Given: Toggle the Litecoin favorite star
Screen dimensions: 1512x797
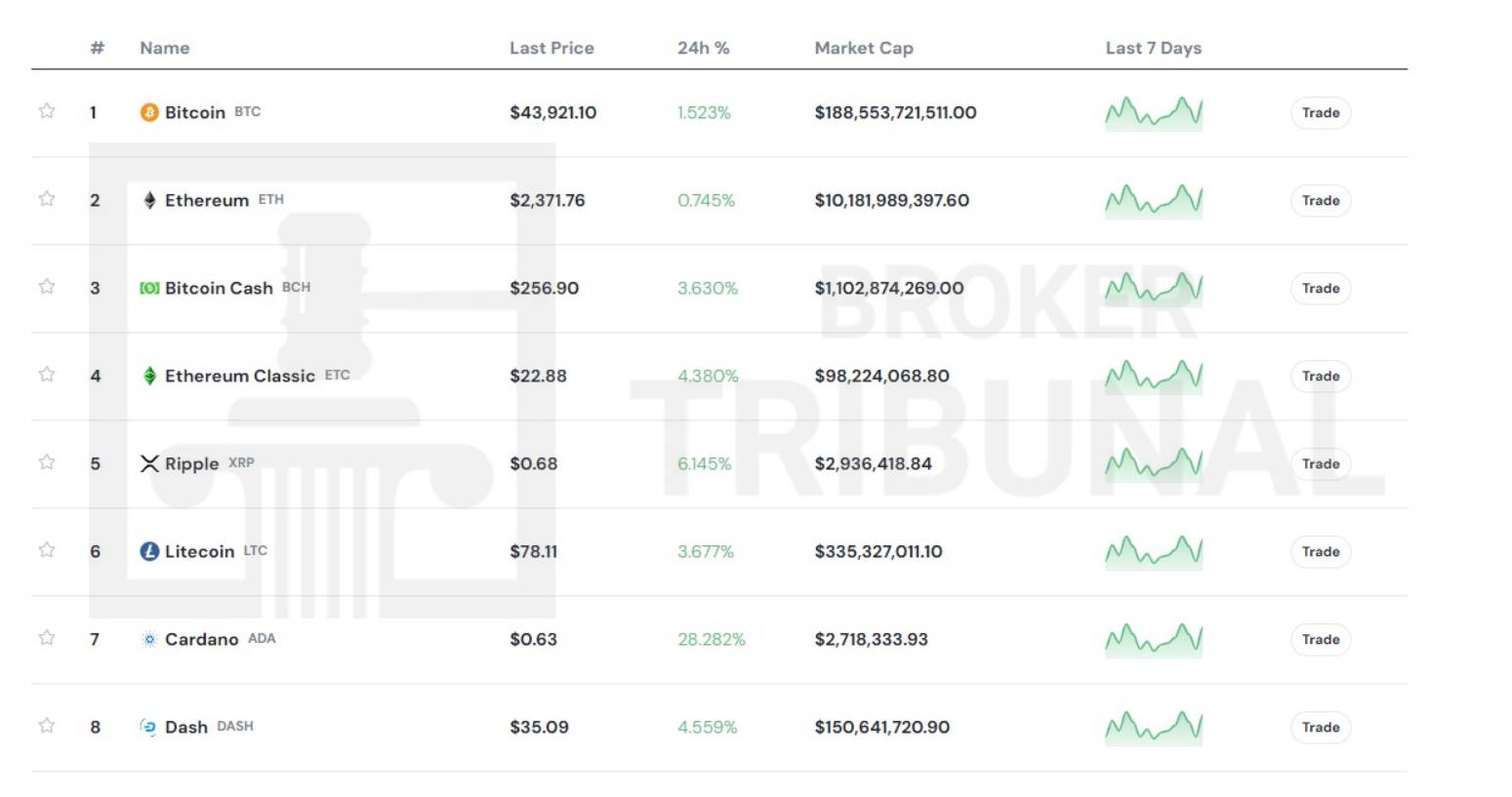Looking at the screenshot, I should (46, 549).
